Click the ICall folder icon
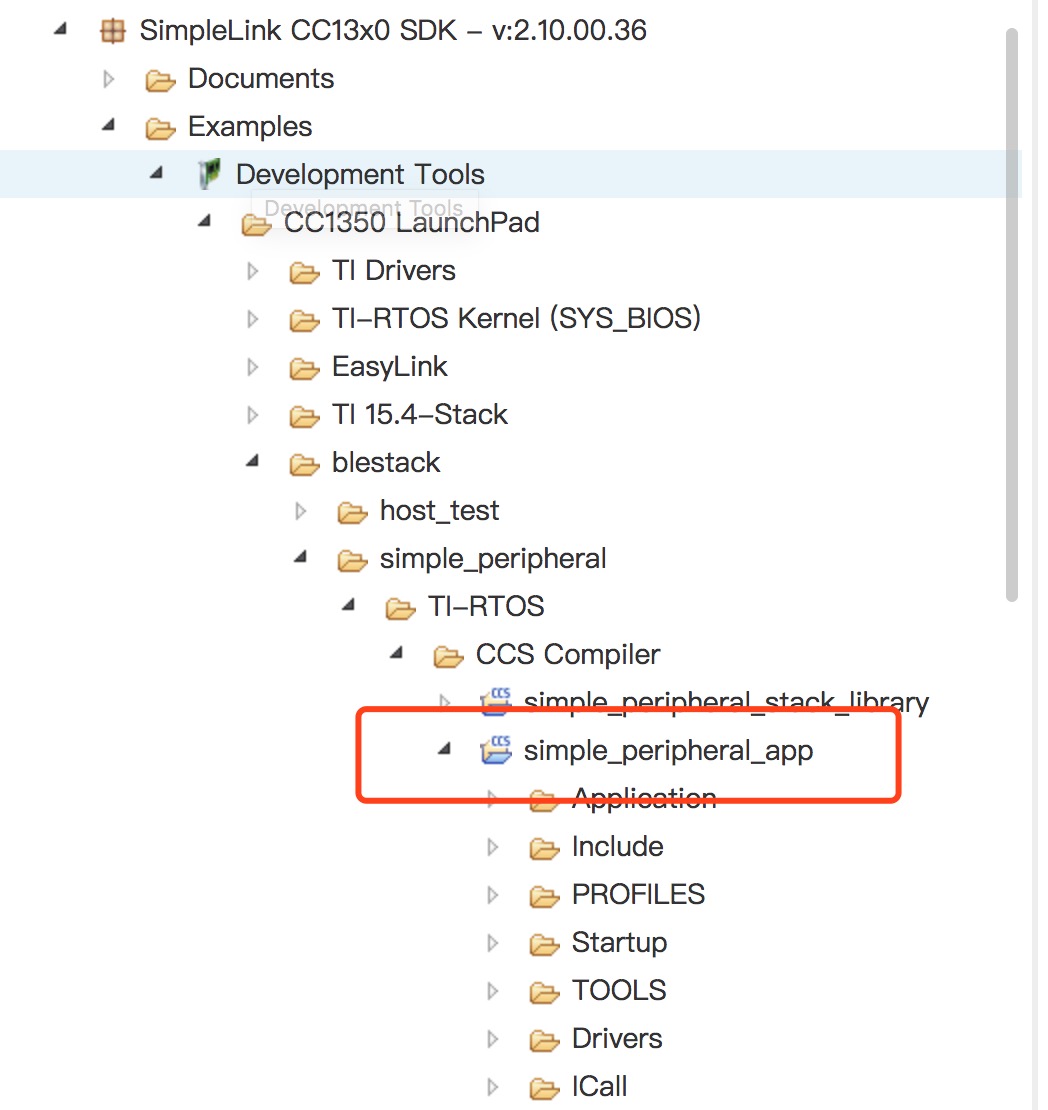 coord(545,1088)
